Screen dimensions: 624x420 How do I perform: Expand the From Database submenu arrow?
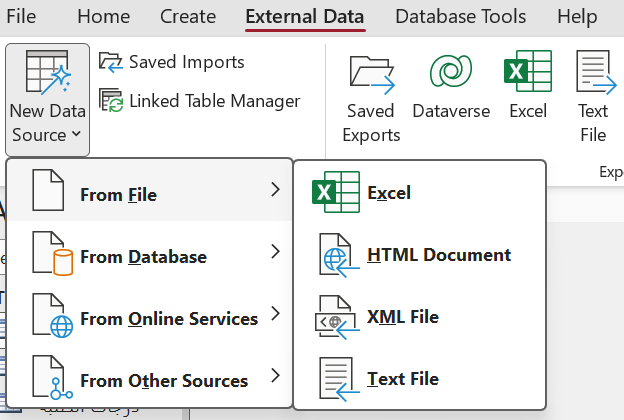[x=275, y=252]
